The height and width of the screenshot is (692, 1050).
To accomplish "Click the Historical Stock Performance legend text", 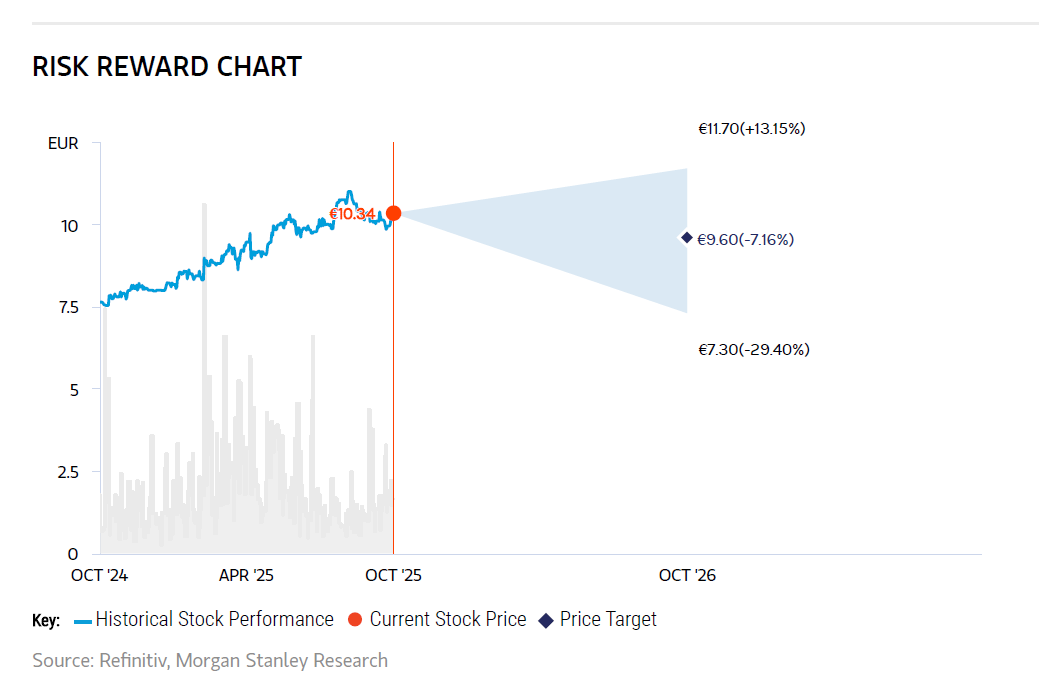I will click(214, 620).
